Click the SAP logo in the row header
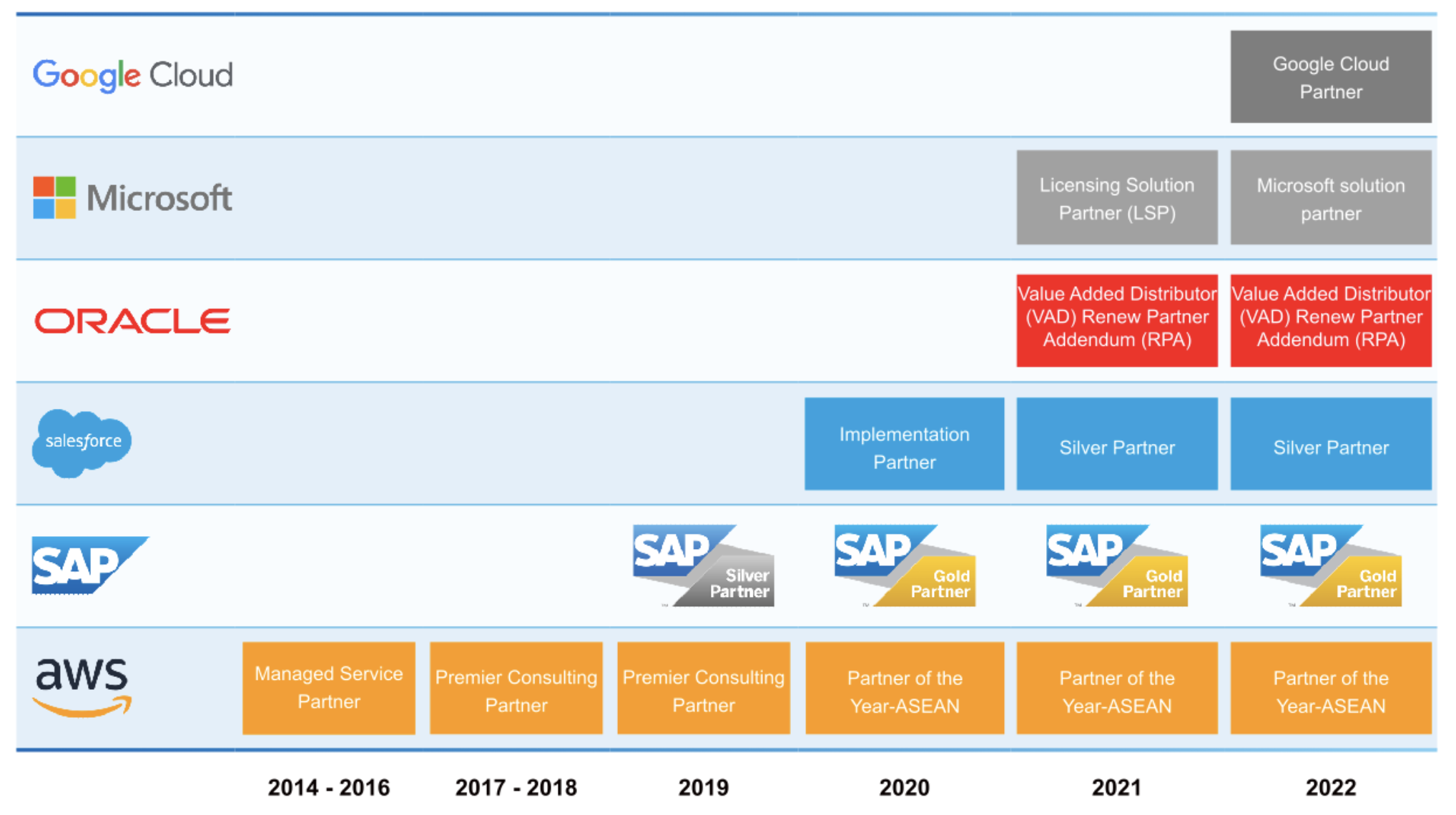The height and width of the screenshot is (815, 1456). (89, 565)
